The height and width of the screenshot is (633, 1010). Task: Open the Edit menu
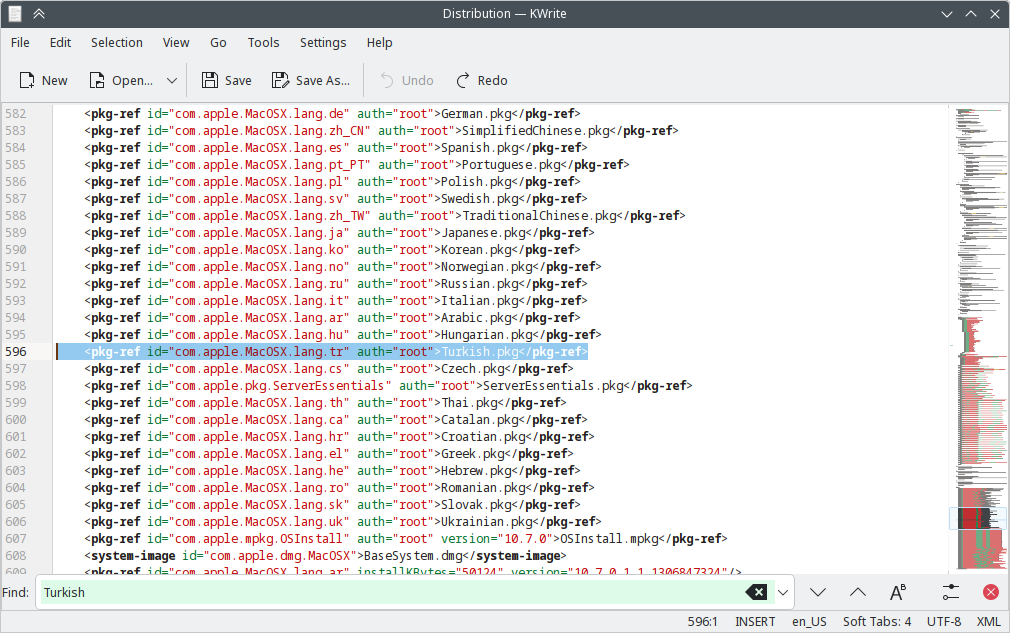(60, 43)
